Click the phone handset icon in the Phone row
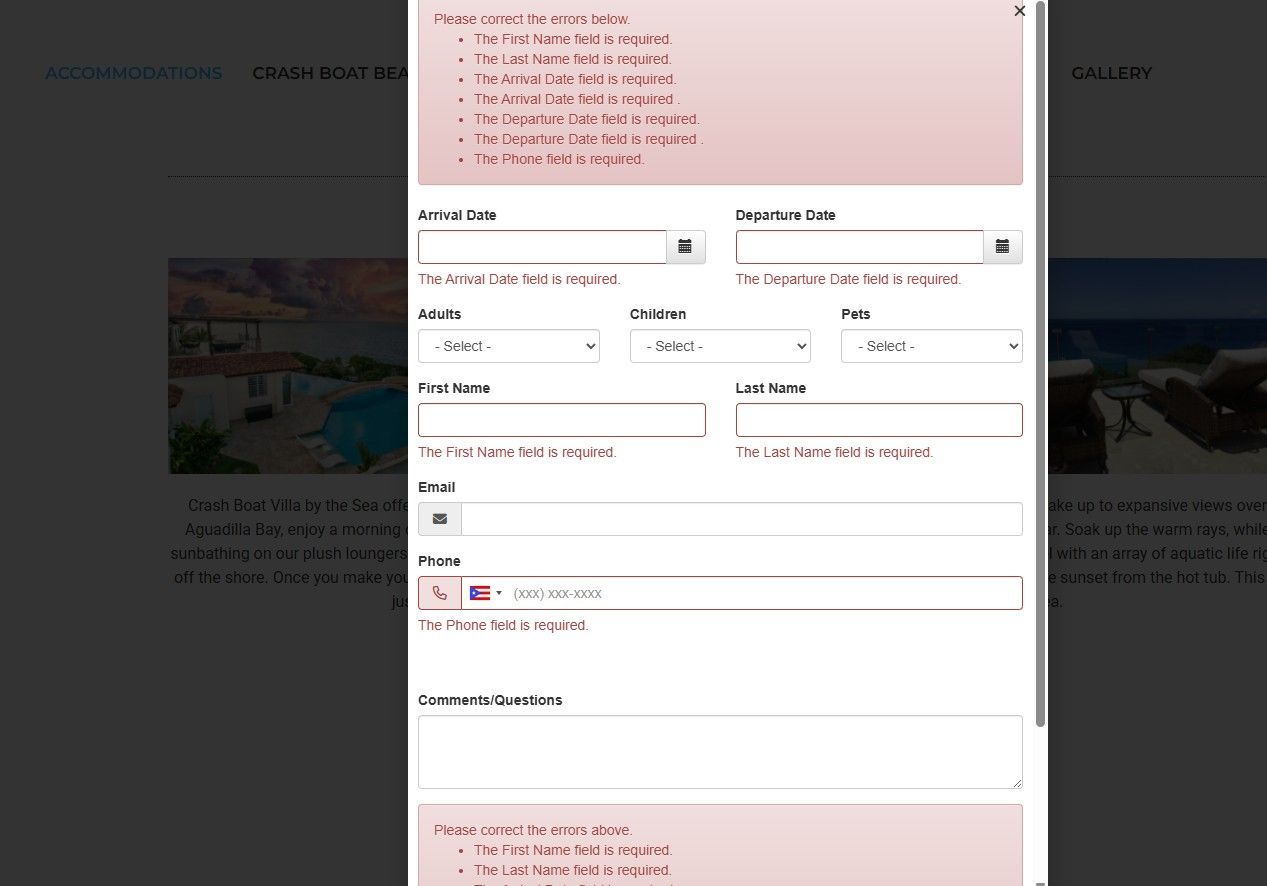Screen dimensions: 1267x886 point(439,592)
